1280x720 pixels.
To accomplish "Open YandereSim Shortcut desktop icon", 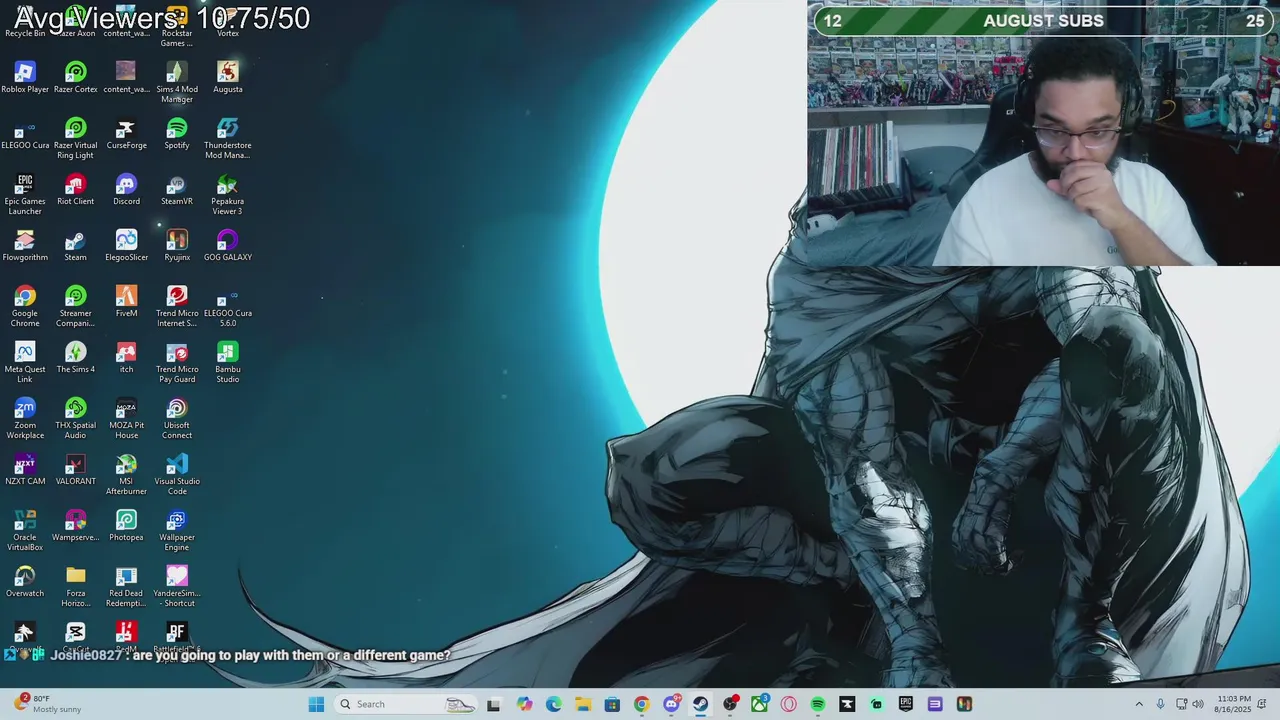I will [x=177, y=586].
